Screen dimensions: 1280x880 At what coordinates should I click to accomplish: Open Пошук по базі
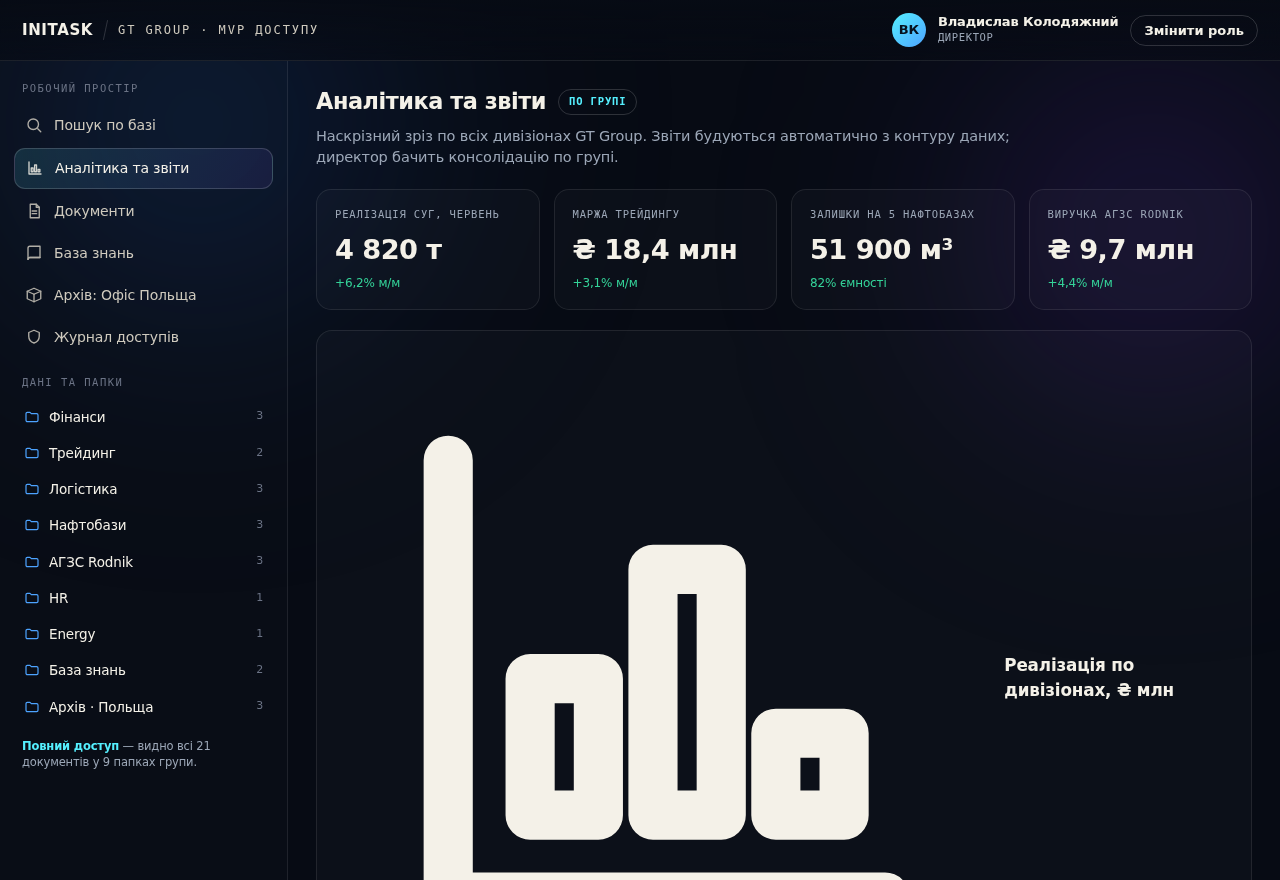click(143, 125)
